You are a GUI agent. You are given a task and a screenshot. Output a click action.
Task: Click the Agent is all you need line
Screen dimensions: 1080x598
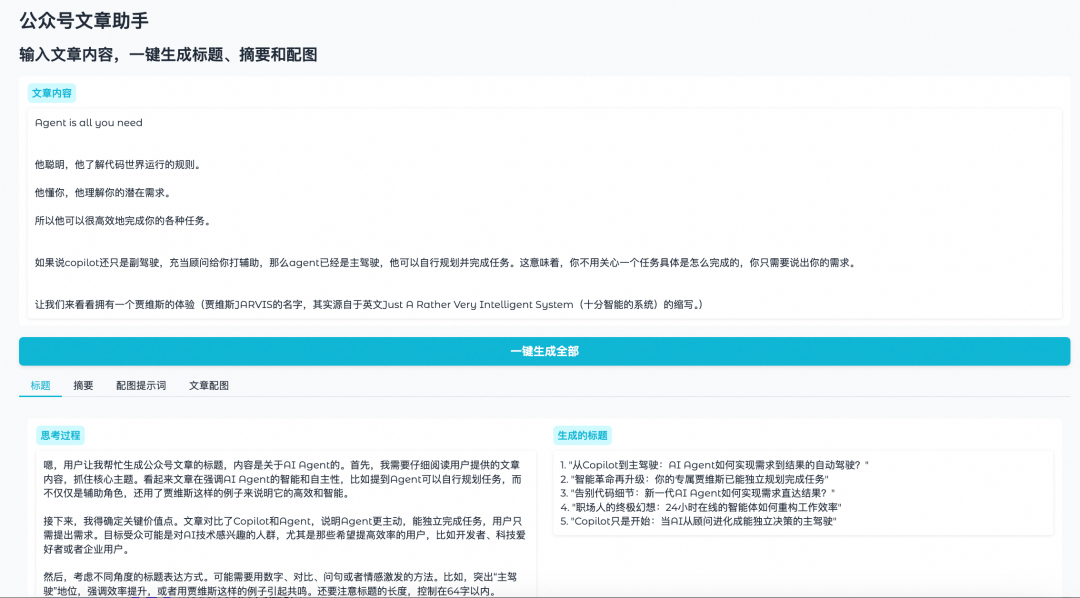coord(85,122)
